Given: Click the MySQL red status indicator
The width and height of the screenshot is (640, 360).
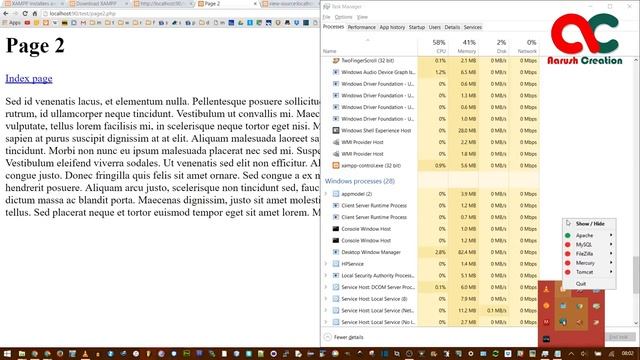Looking at the screenshot, I should pyautogui.click(x=567, y=244).
